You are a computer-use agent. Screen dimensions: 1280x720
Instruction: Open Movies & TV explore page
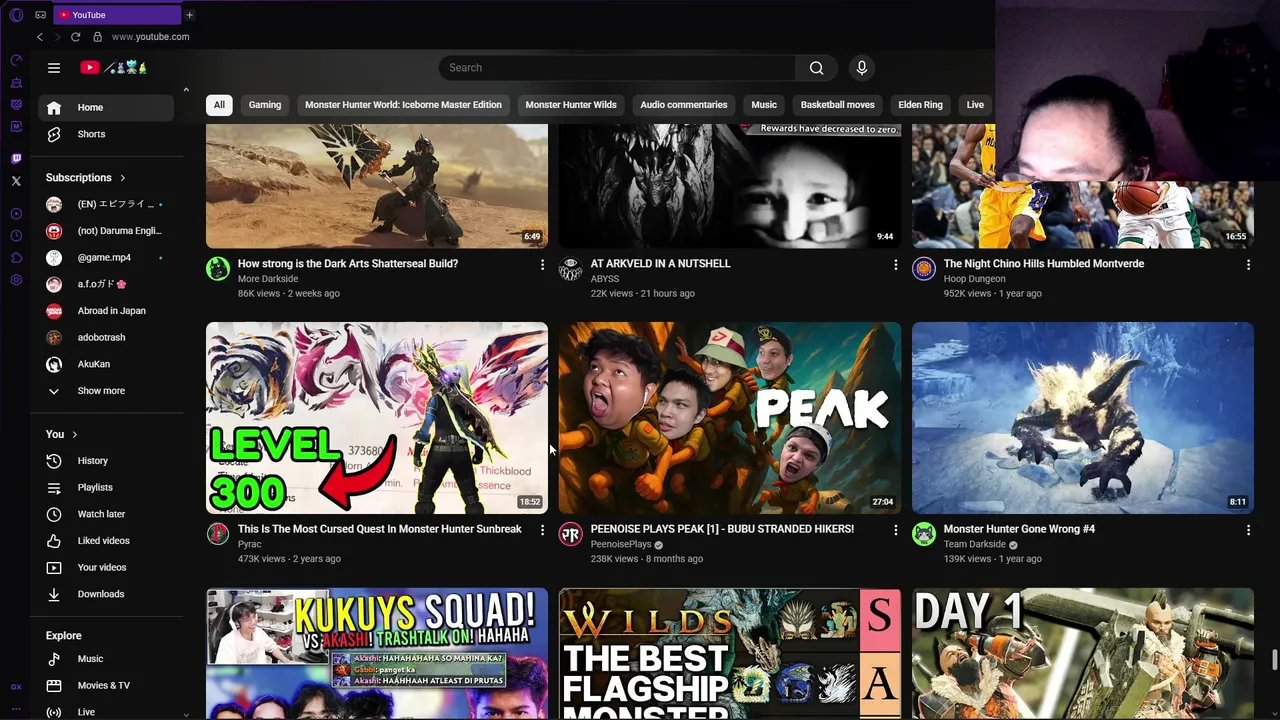tap(106, 685)
